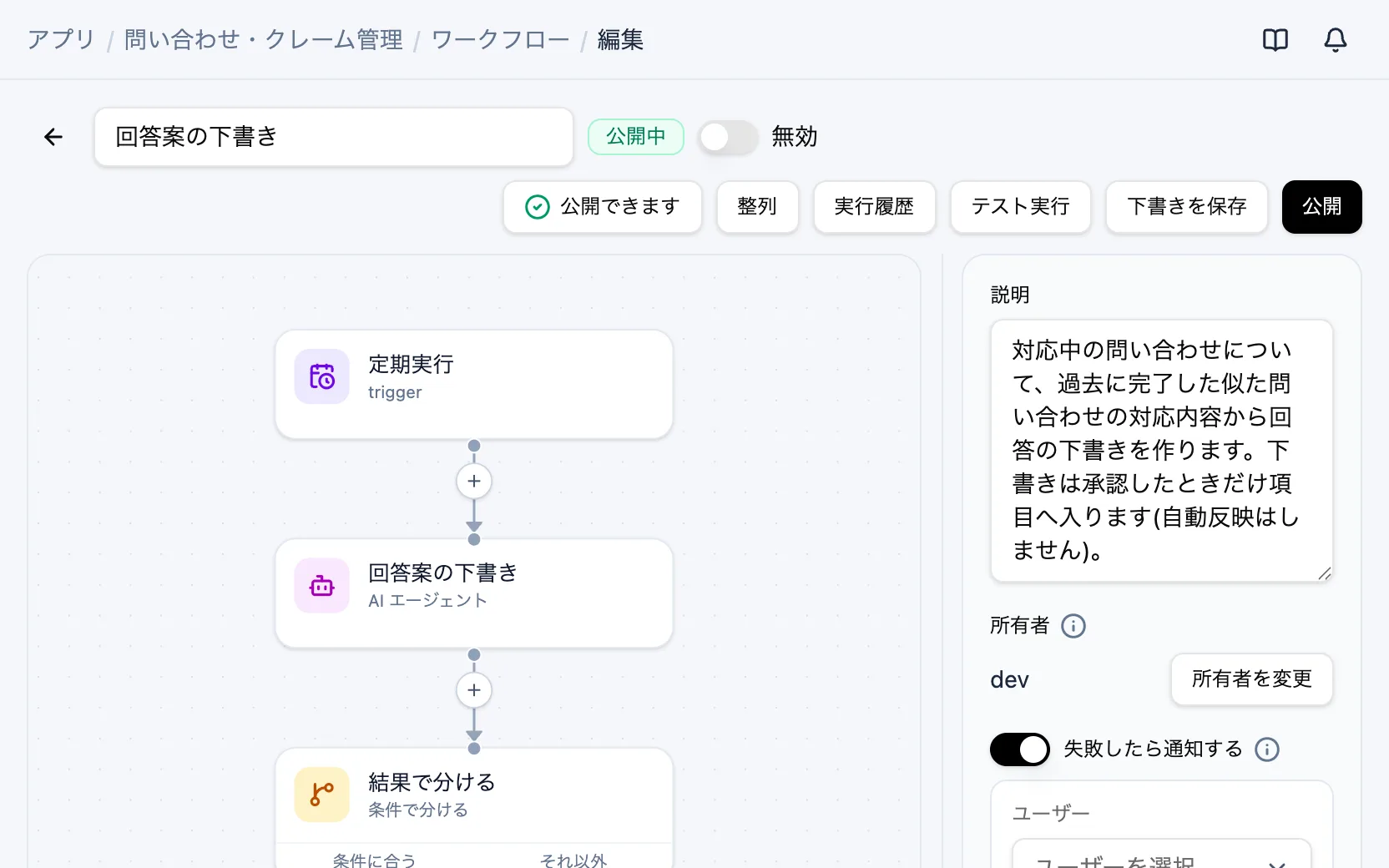
Task: Go back using the left arrow
Action: [x=53, y=137]
